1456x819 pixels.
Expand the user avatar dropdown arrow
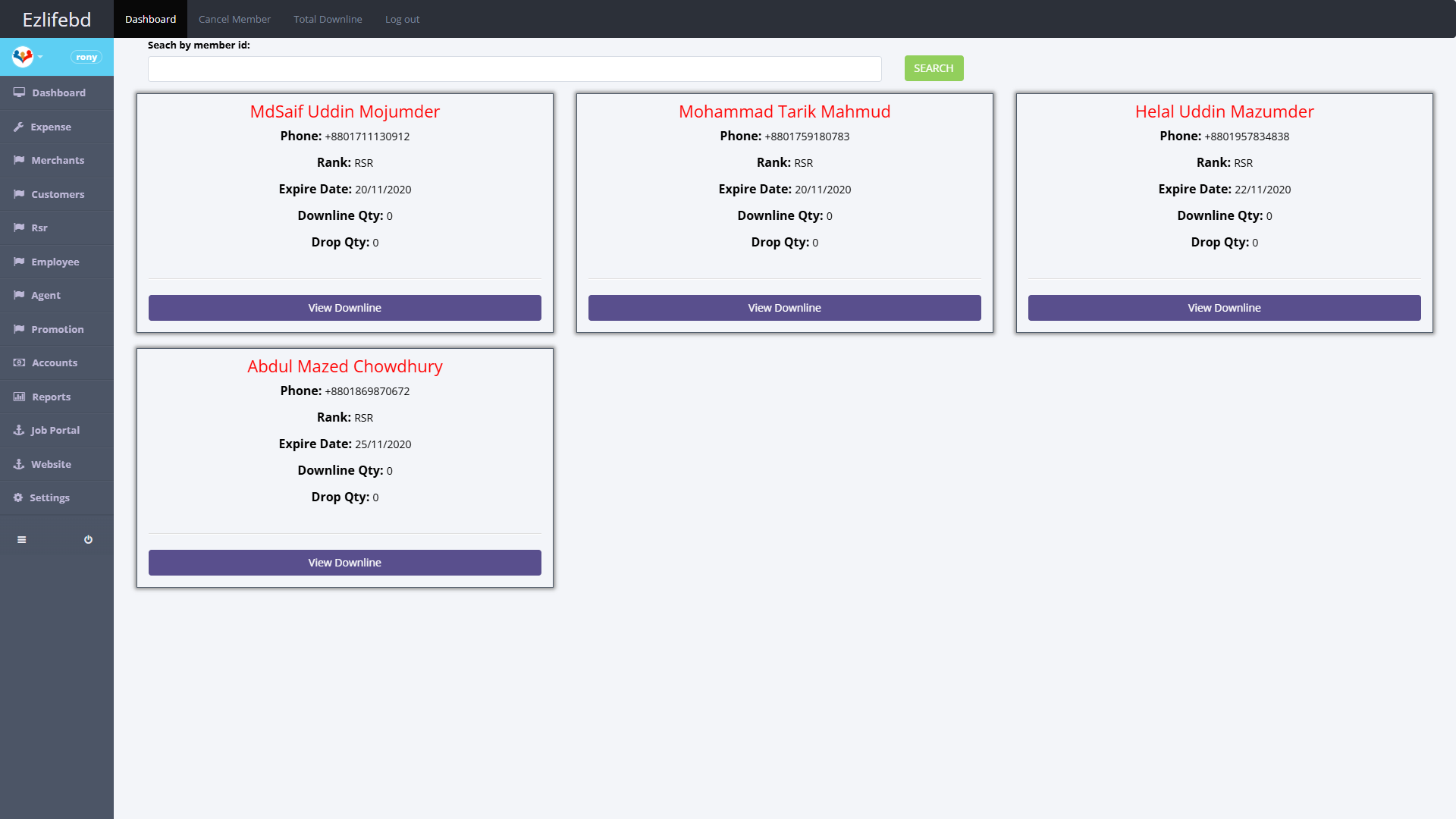tap(40, 57)
